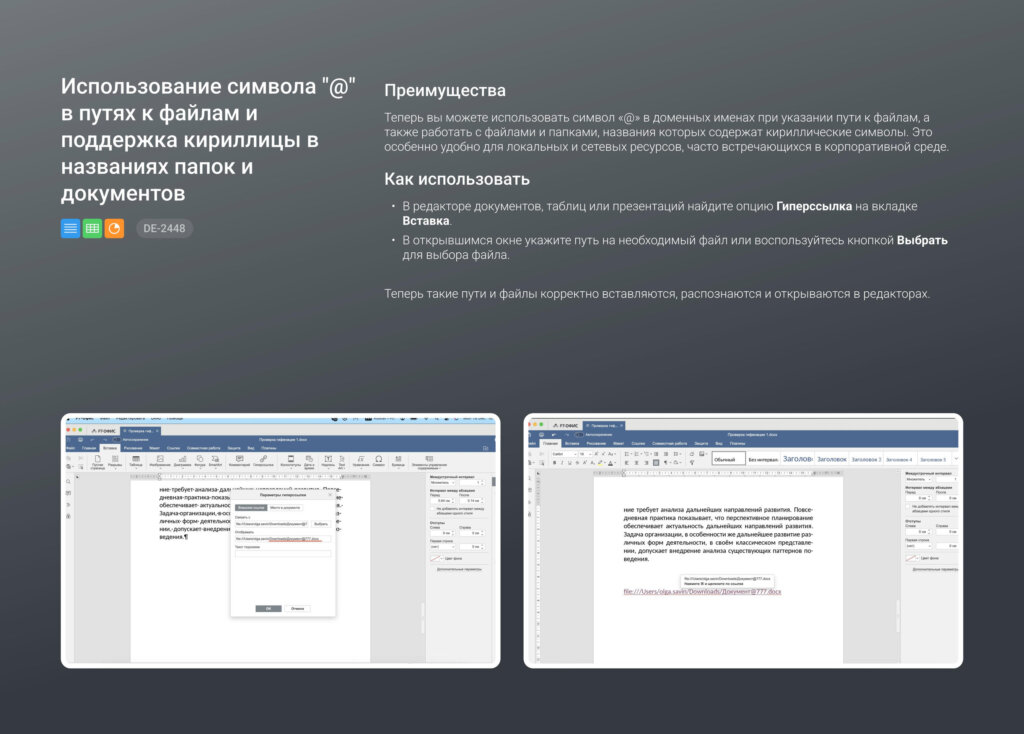Click the orange presentation editor icon
Image resolution: width=1024 pixels, height=734 pixels.
pyautogui.click(x=114, y=228)
